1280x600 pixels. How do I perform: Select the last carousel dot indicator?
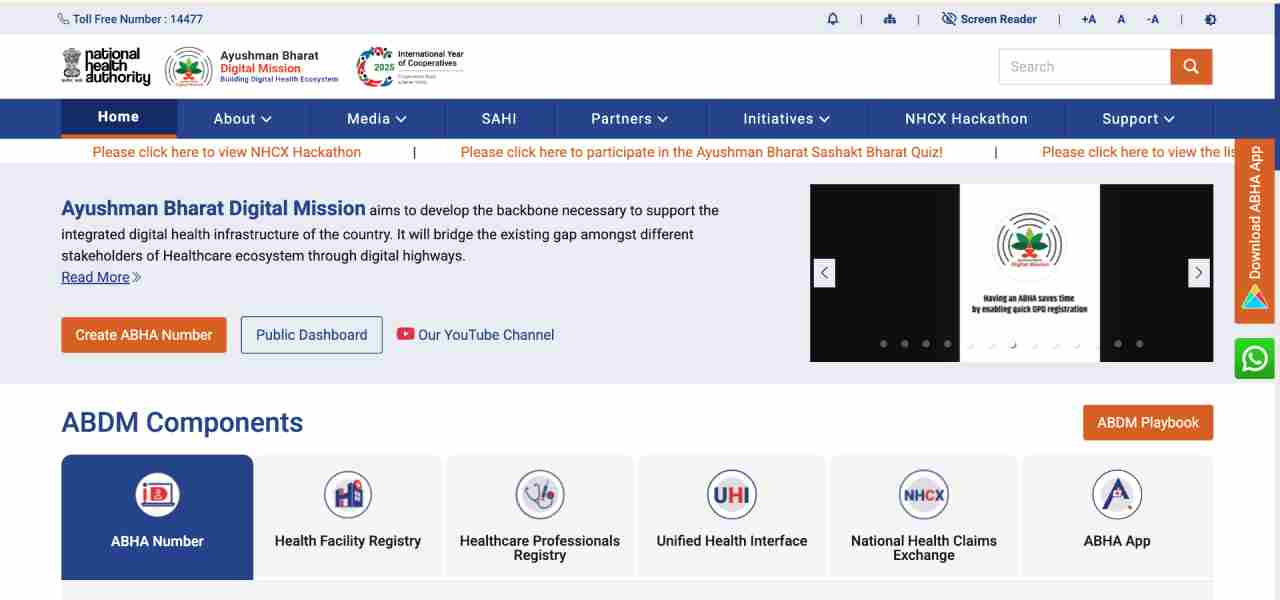[x=1140, y=344]
